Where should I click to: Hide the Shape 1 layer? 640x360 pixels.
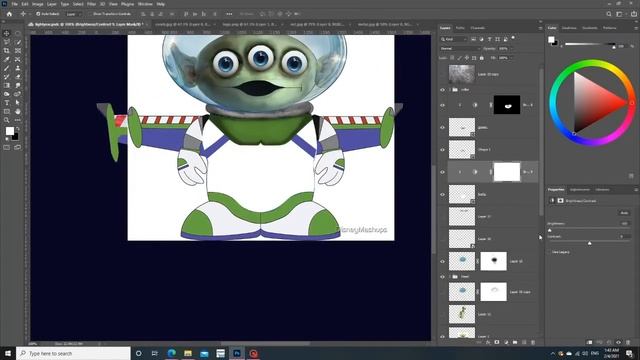pyautogui.click(x=442, y=150)
